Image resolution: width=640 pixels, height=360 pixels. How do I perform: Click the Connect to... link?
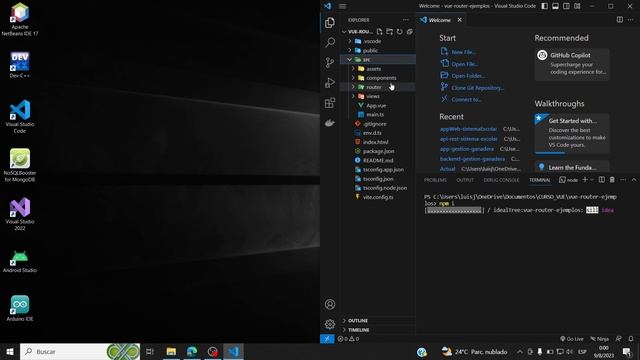tap(466, 100)
